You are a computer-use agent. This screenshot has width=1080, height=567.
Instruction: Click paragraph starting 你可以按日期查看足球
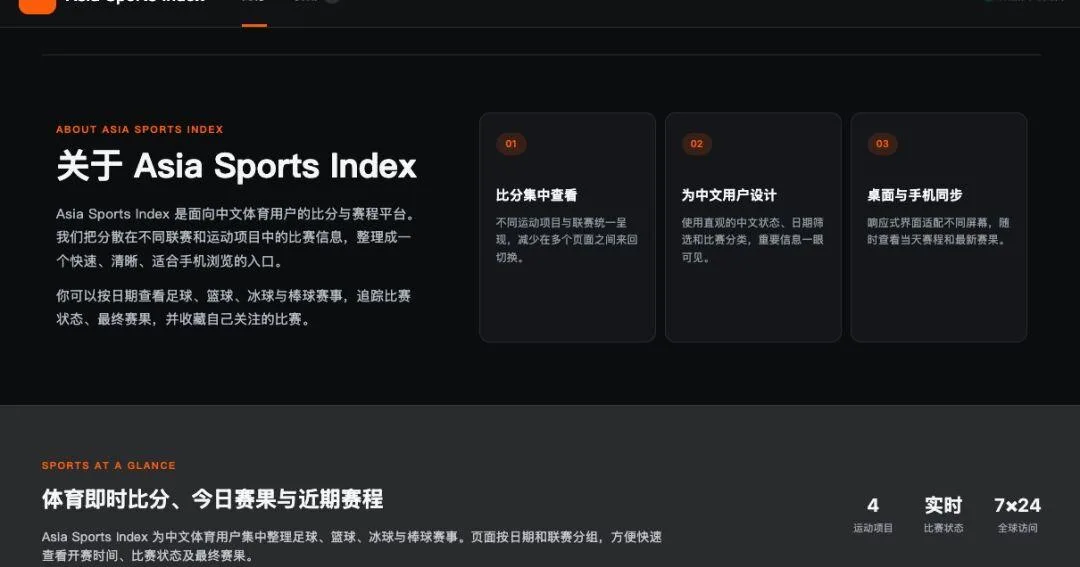(233, 307)
